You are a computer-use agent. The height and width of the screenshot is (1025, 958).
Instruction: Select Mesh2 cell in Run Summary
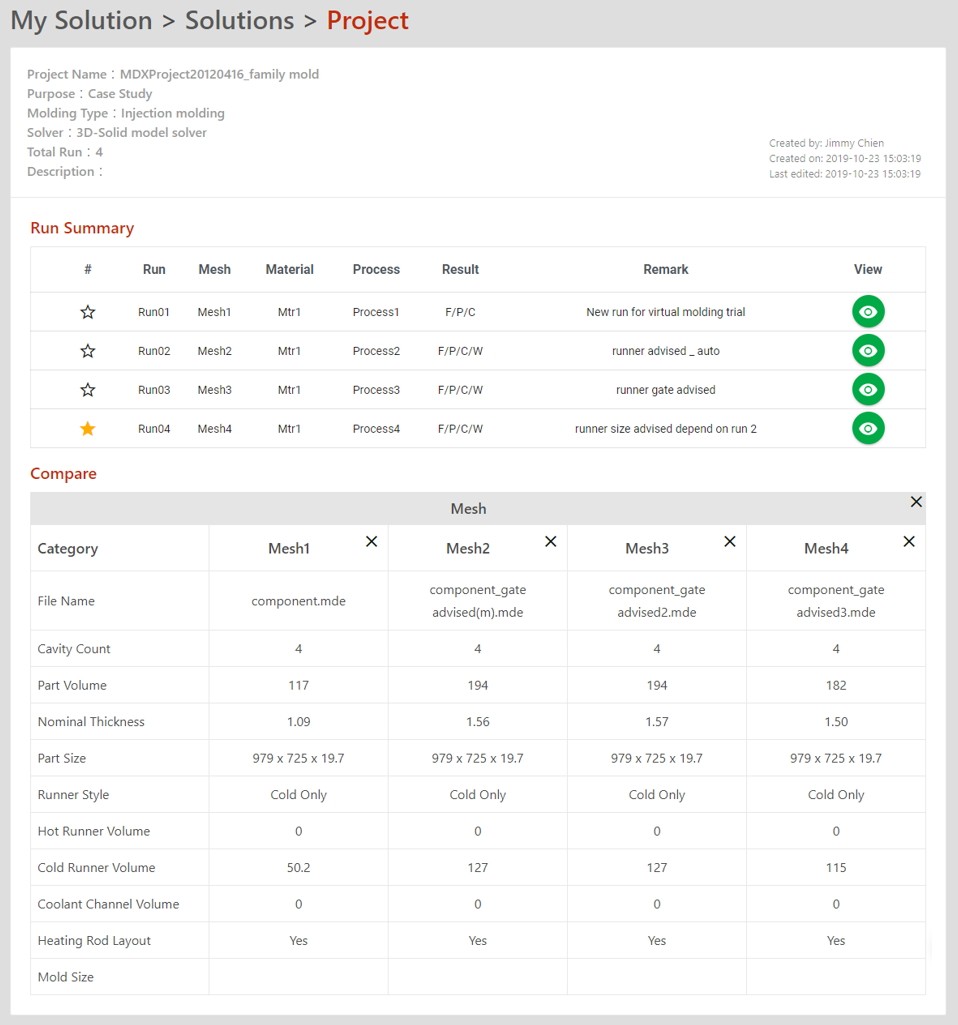coord(214,351)
